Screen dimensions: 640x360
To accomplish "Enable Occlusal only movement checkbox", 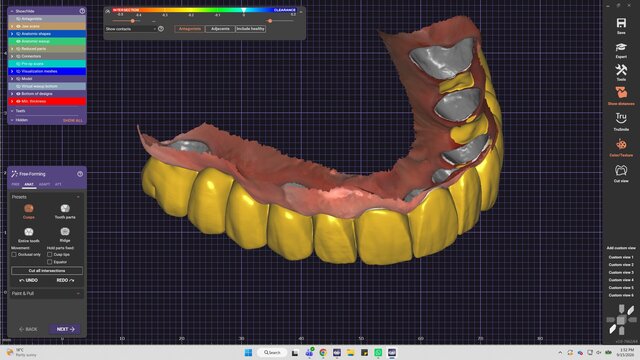I will pyautogui.click(x=14, y=254).
